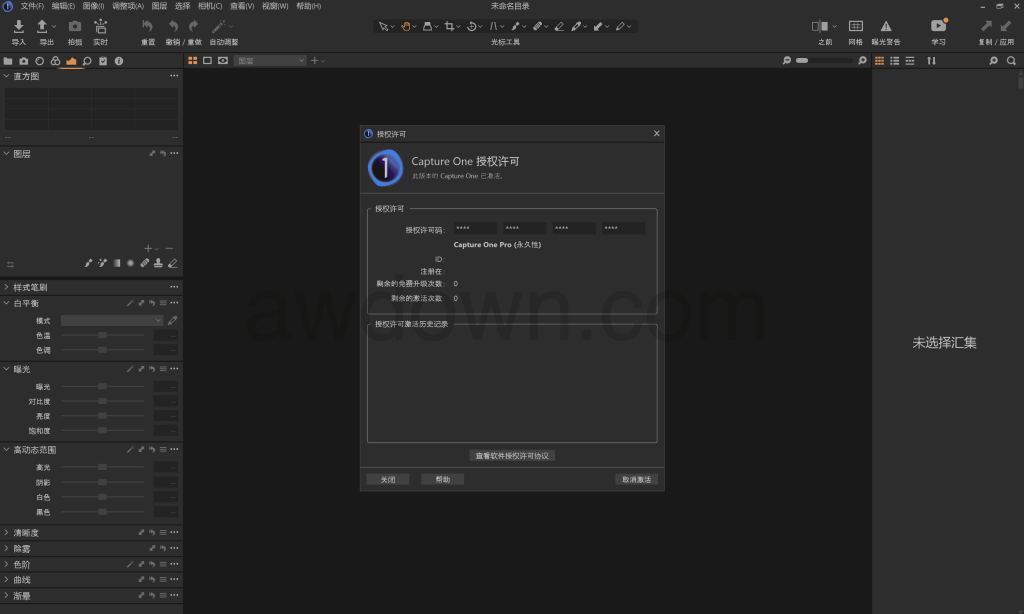The height and width of the screenshot is (614, 1024).
Task: Click the 学习 learn video icon
Action: pyautogui.click(x=938, y=27)
